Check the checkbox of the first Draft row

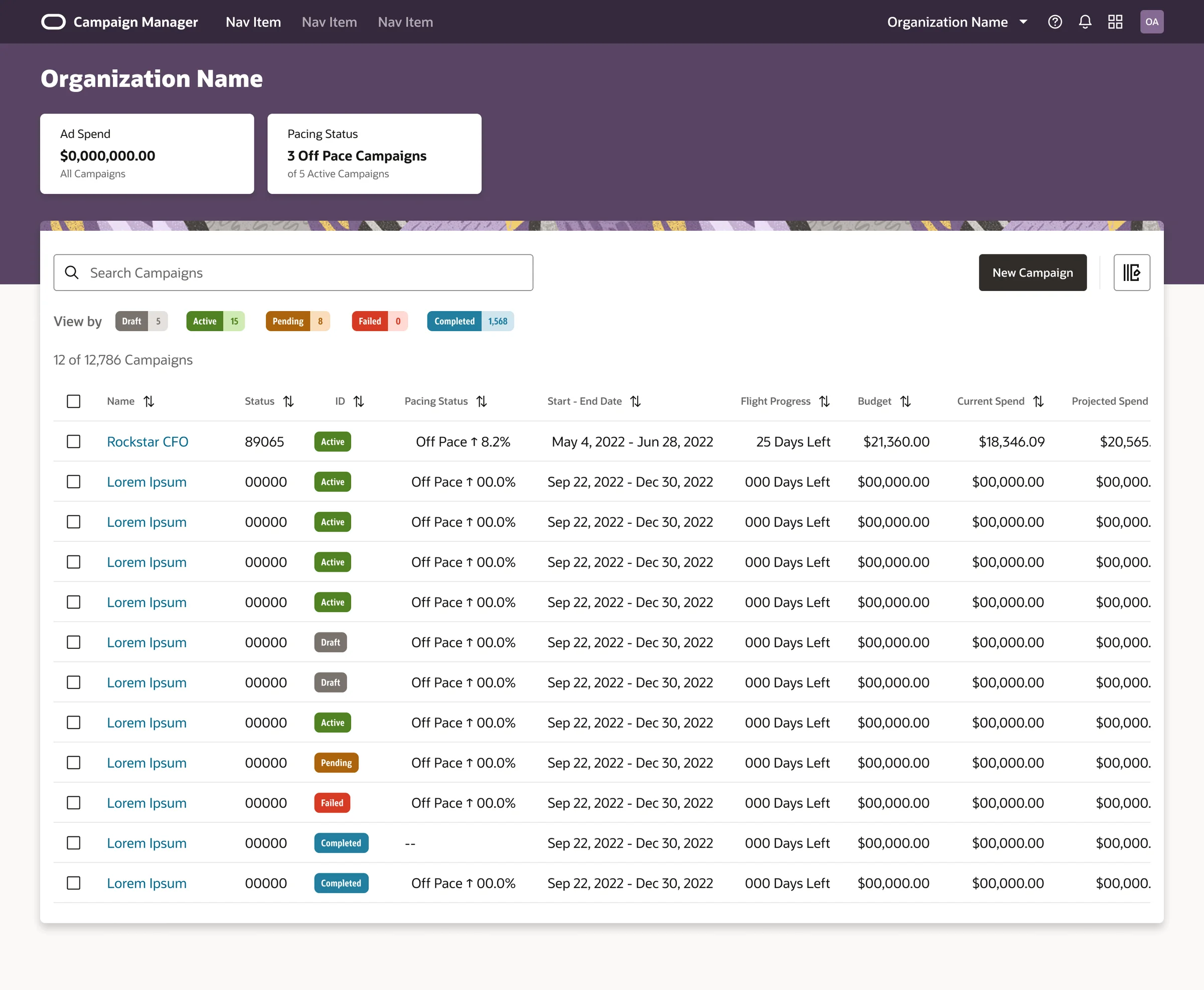(x=74, y=642)
